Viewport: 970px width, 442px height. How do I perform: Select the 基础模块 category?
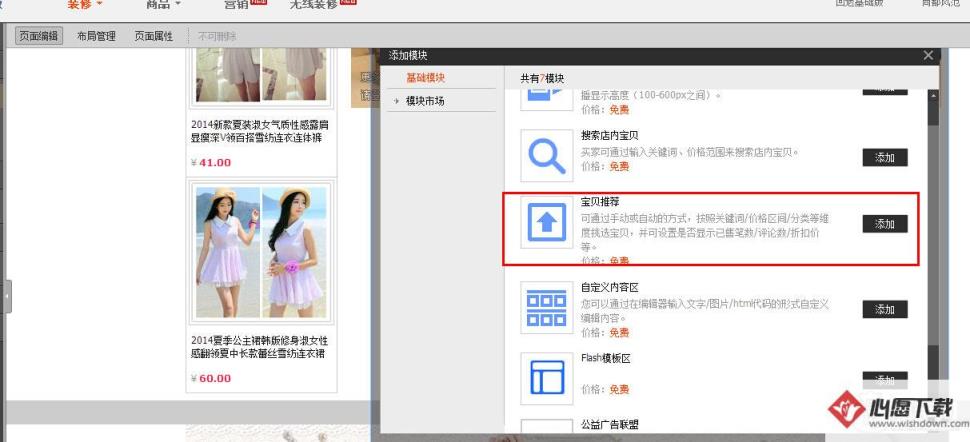[x=426, y=78]
